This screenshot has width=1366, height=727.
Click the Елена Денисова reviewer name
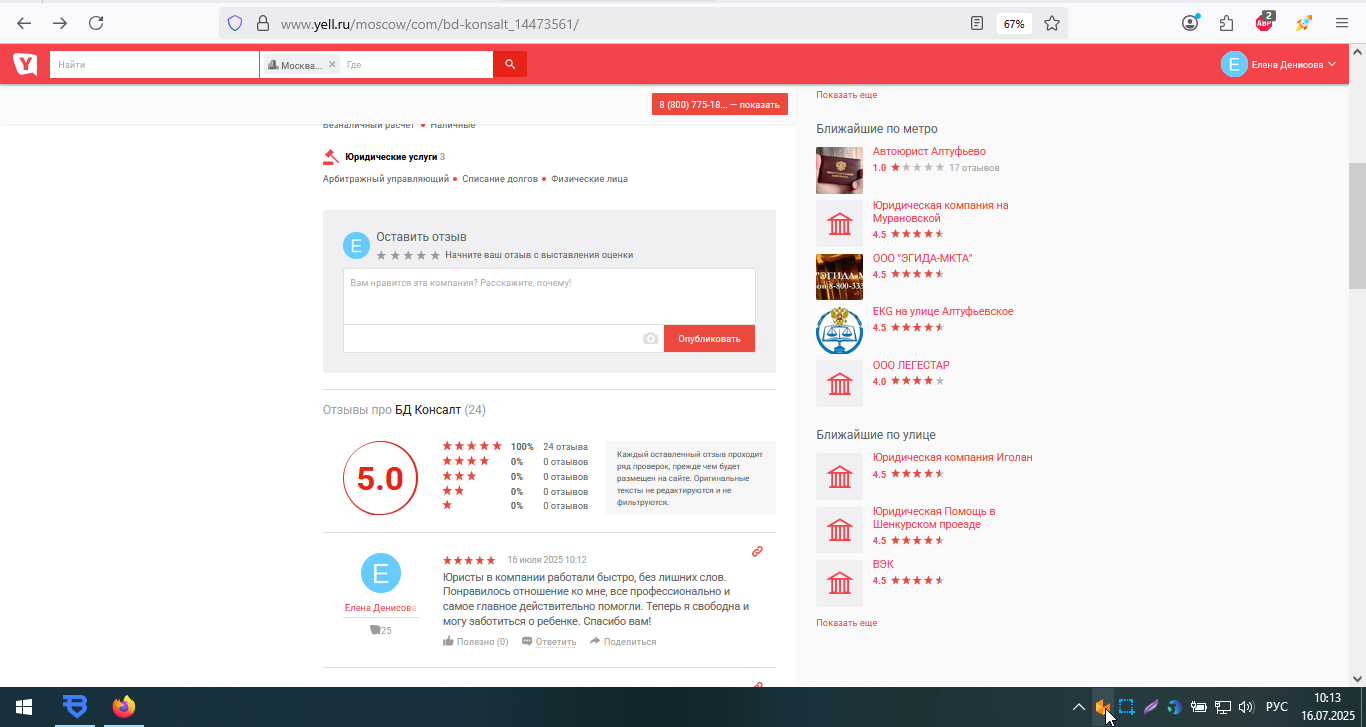(380, 607)
